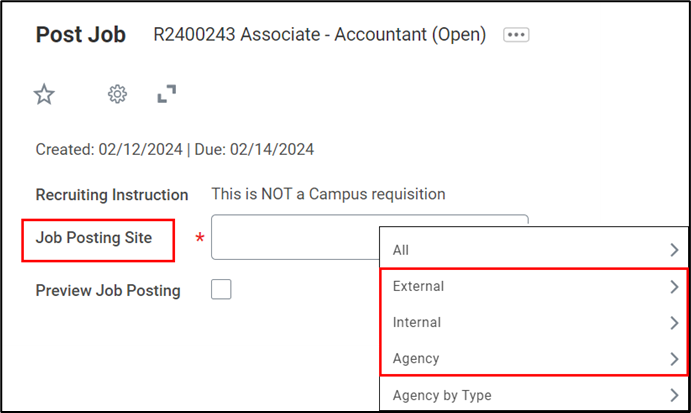
Task: Enable the Preview Job Posting checkbox
Action: [221, 290]
